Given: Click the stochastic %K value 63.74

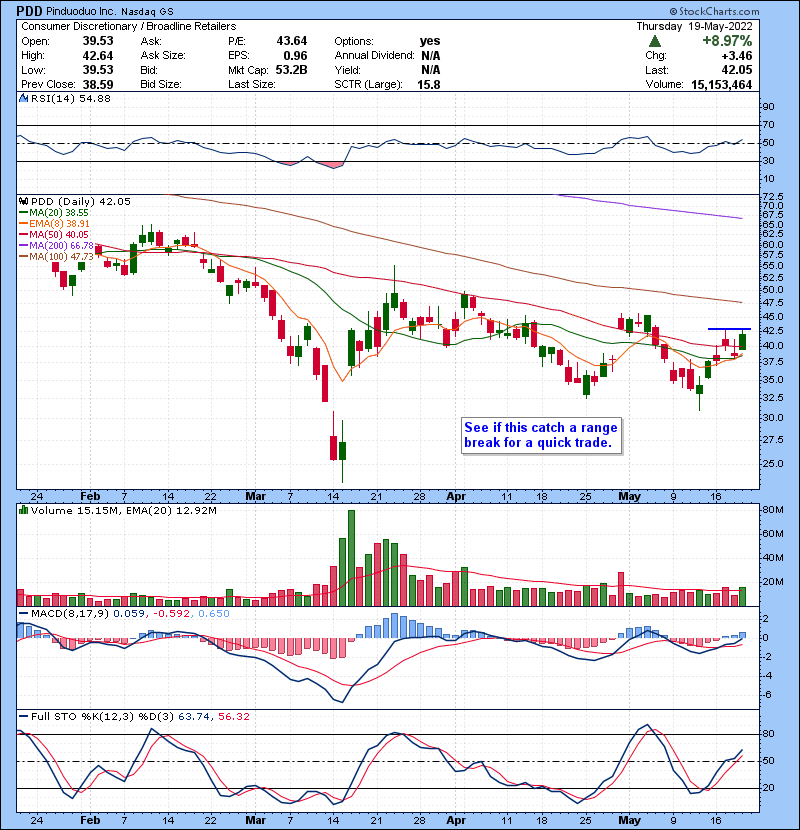Looking at the screenshot, I should pos(194,716).
